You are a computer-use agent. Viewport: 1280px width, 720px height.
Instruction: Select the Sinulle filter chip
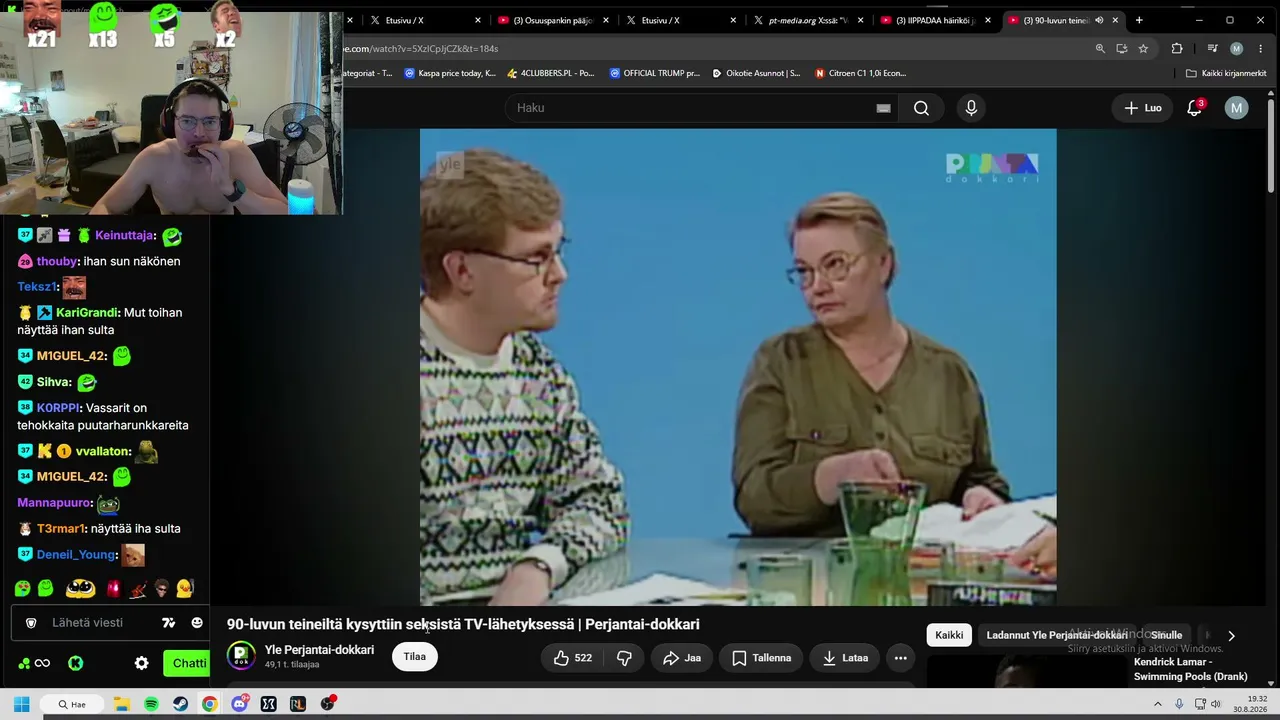pyautogui.click(x=1166, y=635)
